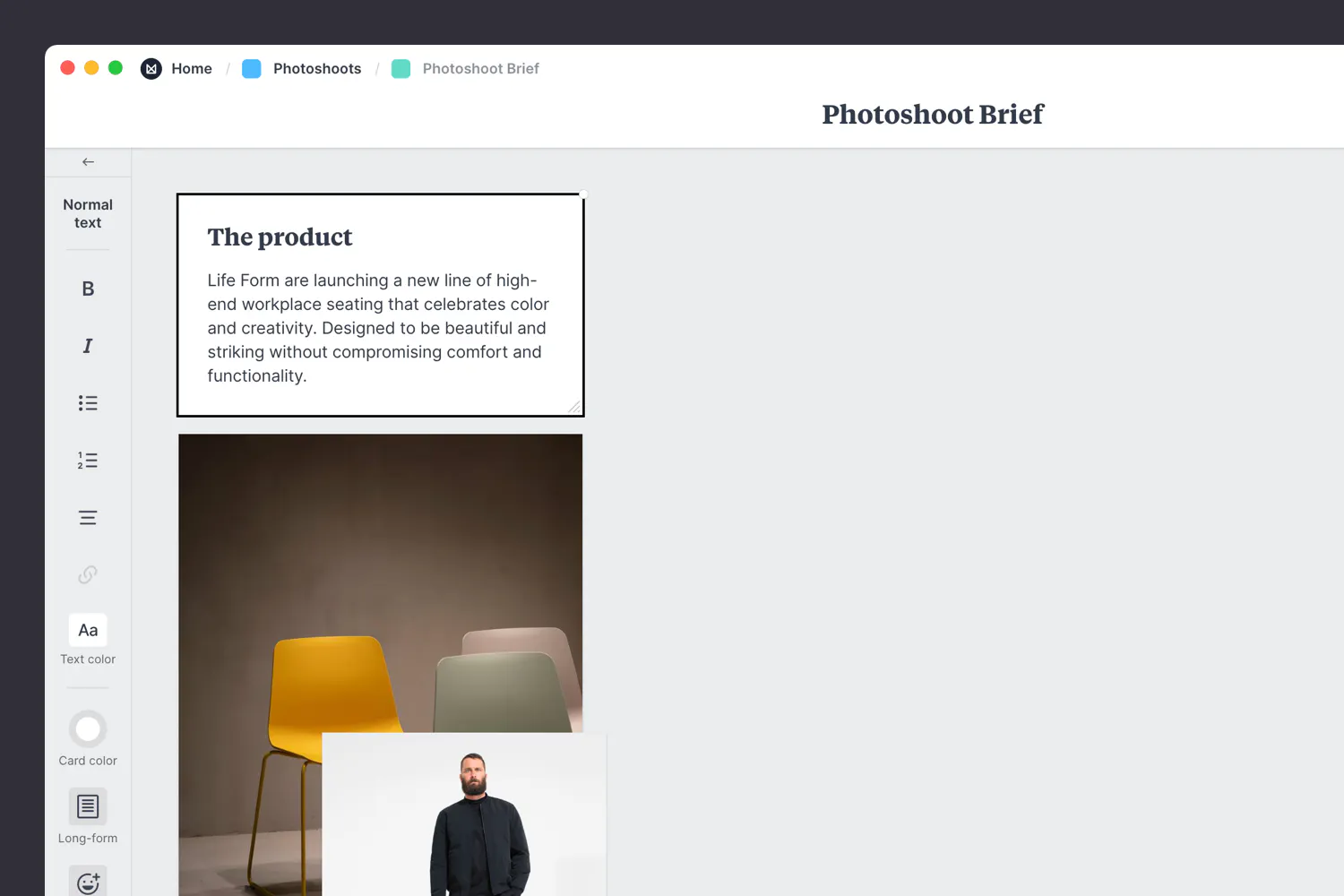Image resolution: width=1344 pixels, height=896 pixels.
Task: Collapse the toolbar with back arrow
Action: pyautogui.click(x=88, y=162)
